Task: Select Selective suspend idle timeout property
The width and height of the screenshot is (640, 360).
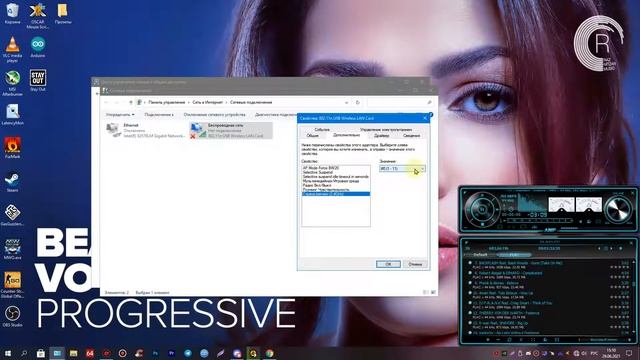Action: pyautogui.click(x=336, y=176)
